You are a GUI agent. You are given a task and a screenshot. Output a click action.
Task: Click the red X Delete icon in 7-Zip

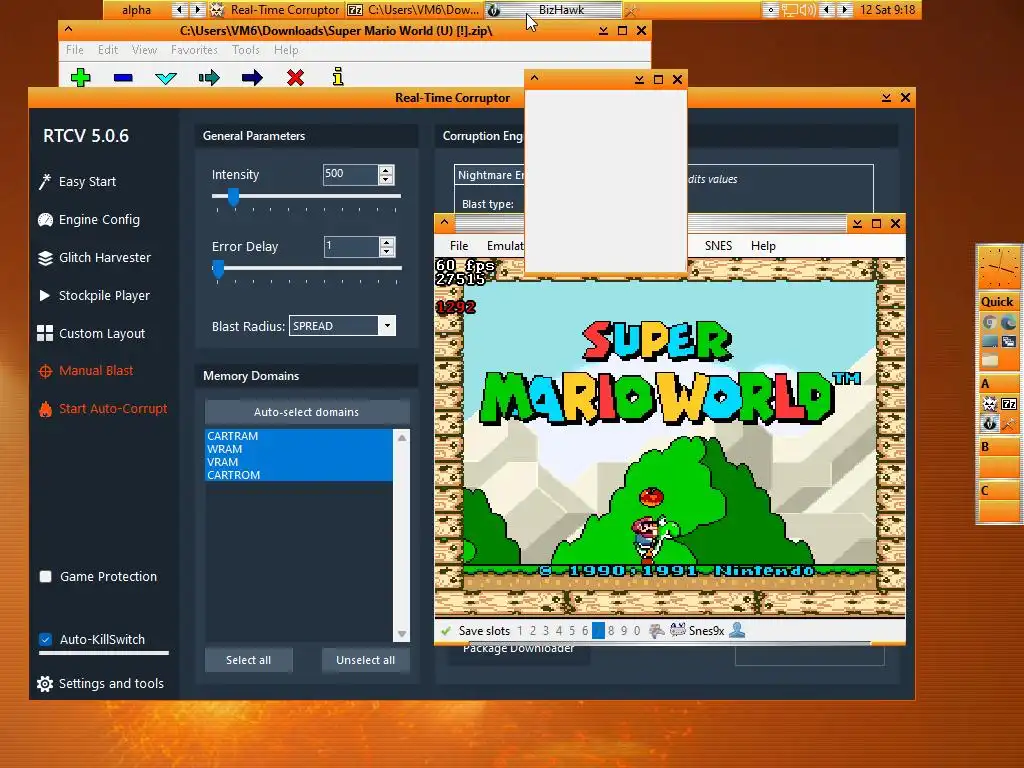click(x=295, y=78)
